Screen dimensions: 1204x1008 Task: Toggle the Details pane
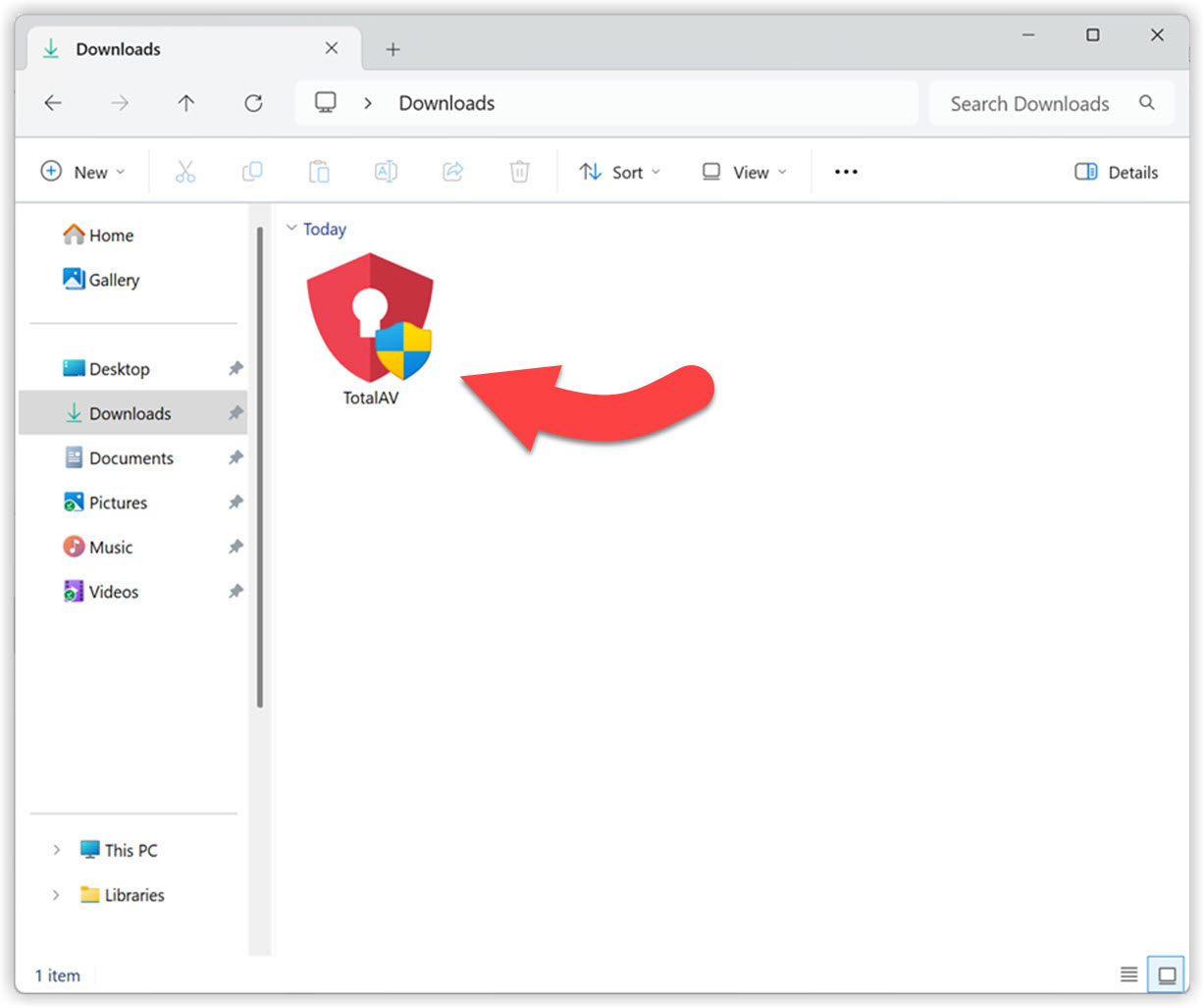[x=1117, y=173]
